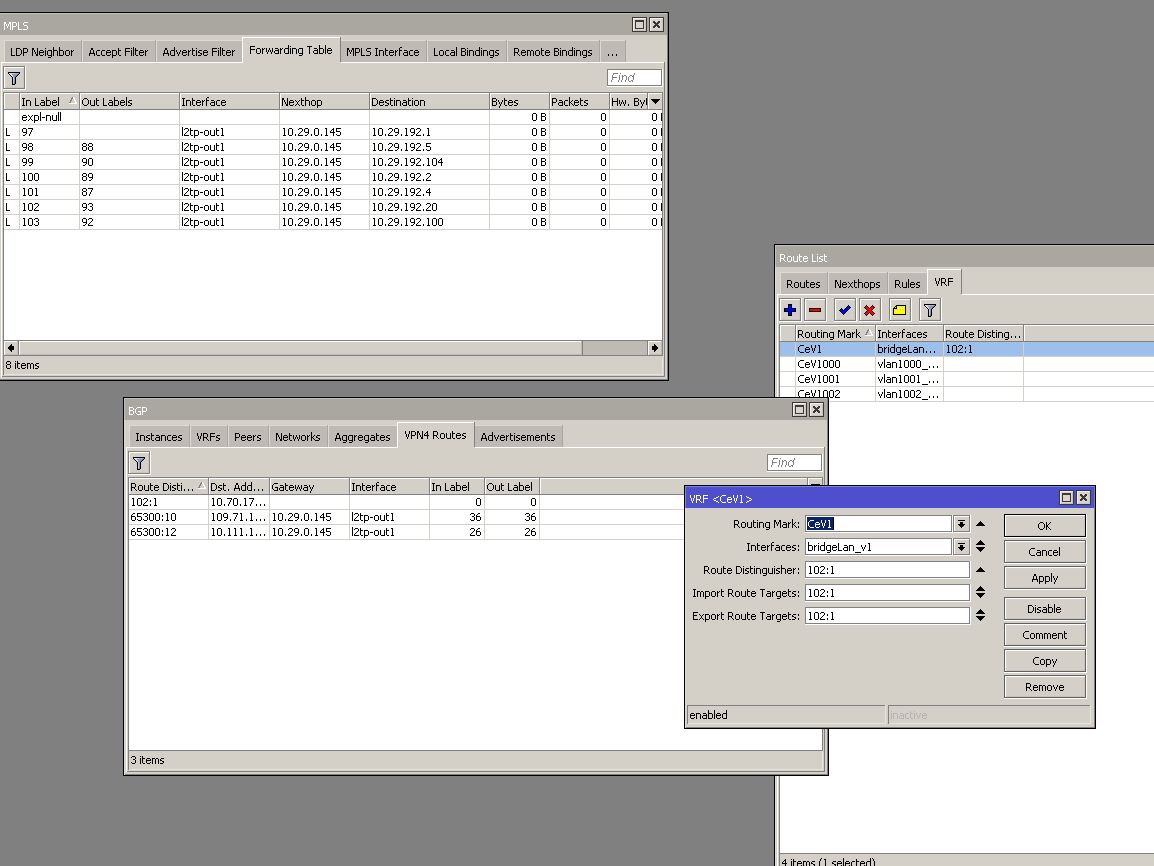Click the MPLS horizontal scrollbar right arrow
Screen dimensions: 1154x866
(655, 348)
